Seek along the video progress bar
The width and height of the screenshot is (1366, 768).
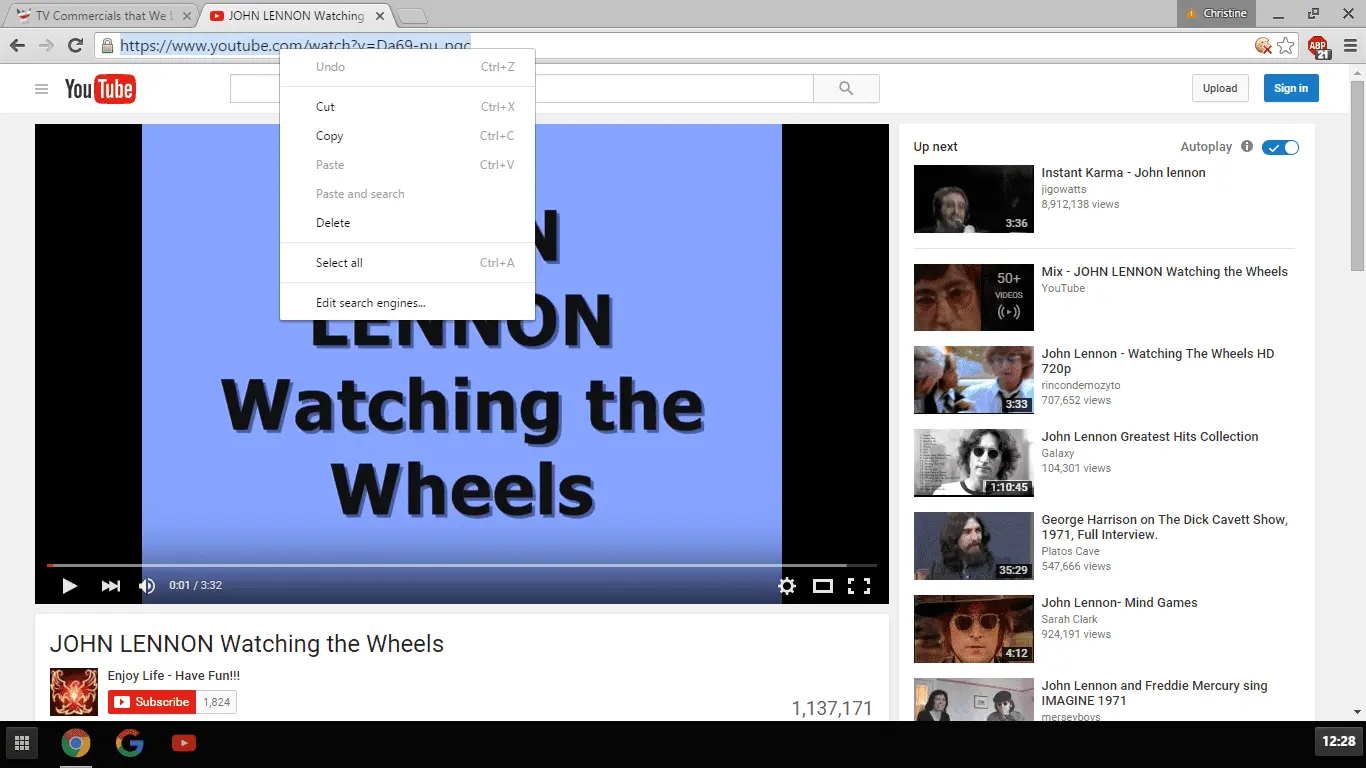tap(462, 565)
